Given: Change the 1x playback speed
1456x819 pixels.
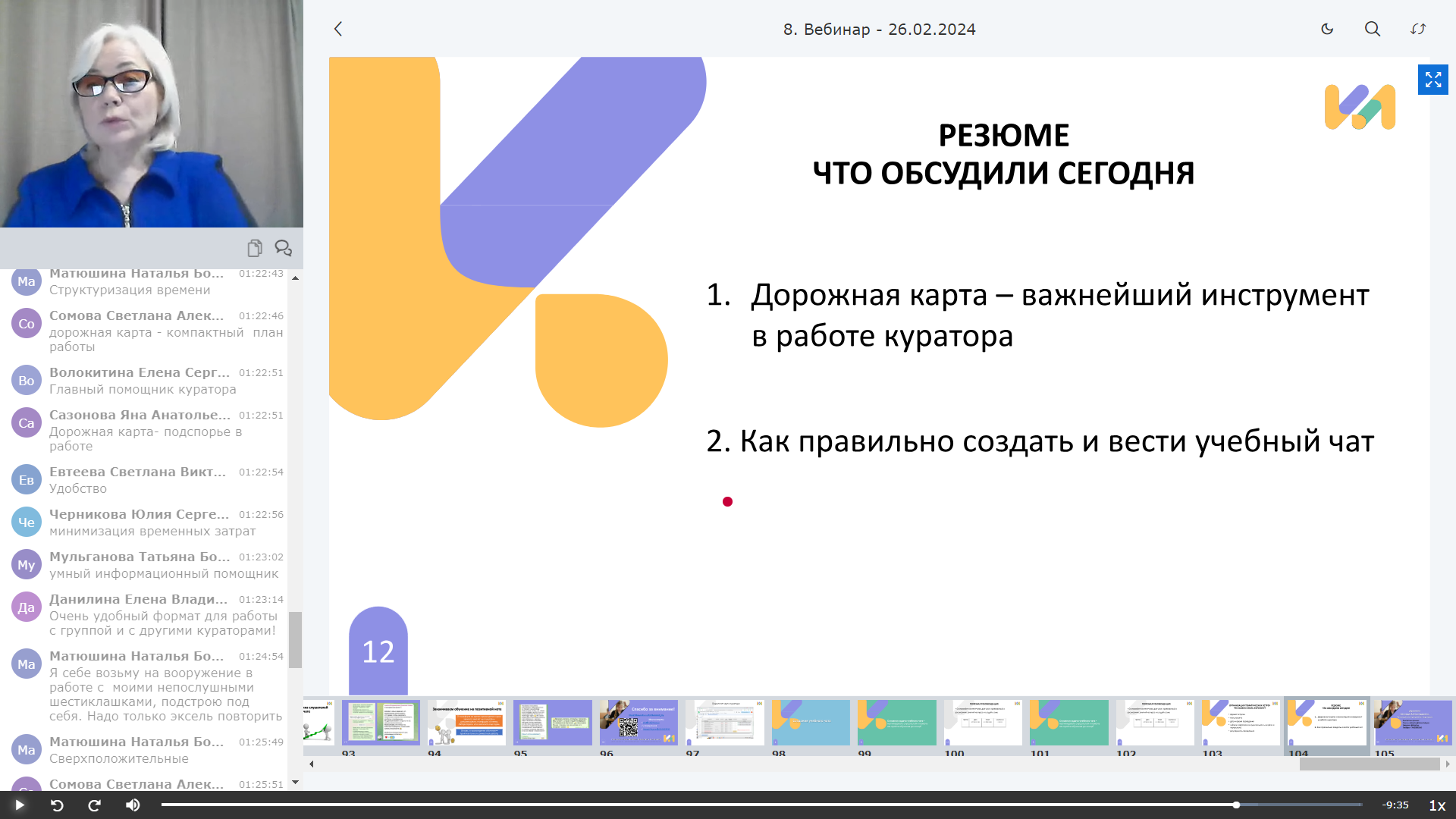Looking at the screenshot, I should tap(1436, 805).
